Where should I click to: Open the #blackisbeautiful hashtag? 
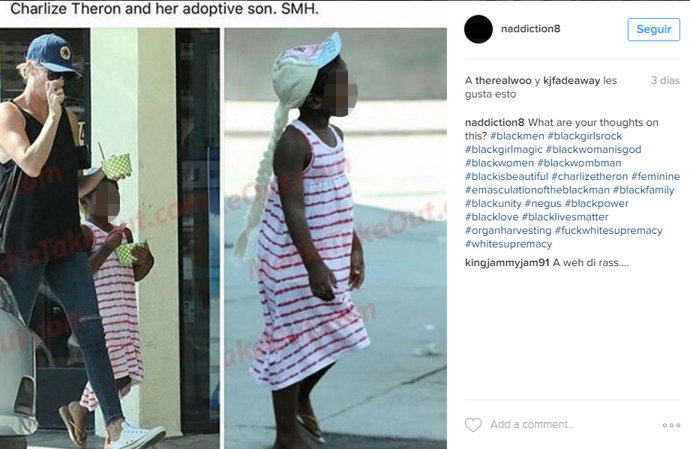point(506,177)
